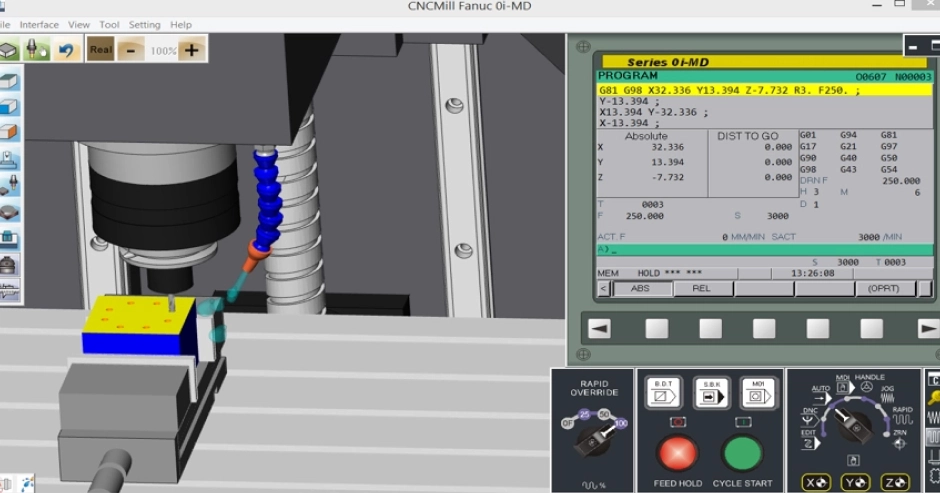Click the square soft key button under REL
940x493 pixels.
tap(710, 329)
